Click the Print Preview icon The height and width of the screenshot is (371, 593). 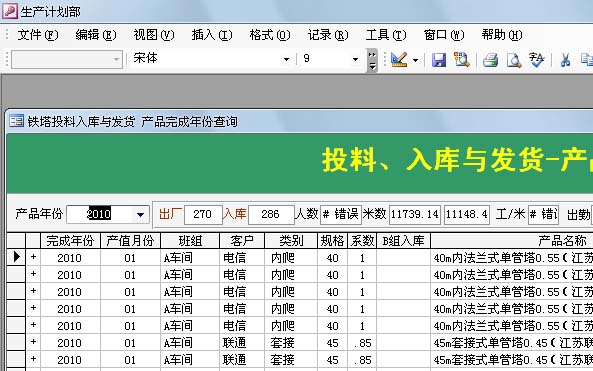pos(514,60)
